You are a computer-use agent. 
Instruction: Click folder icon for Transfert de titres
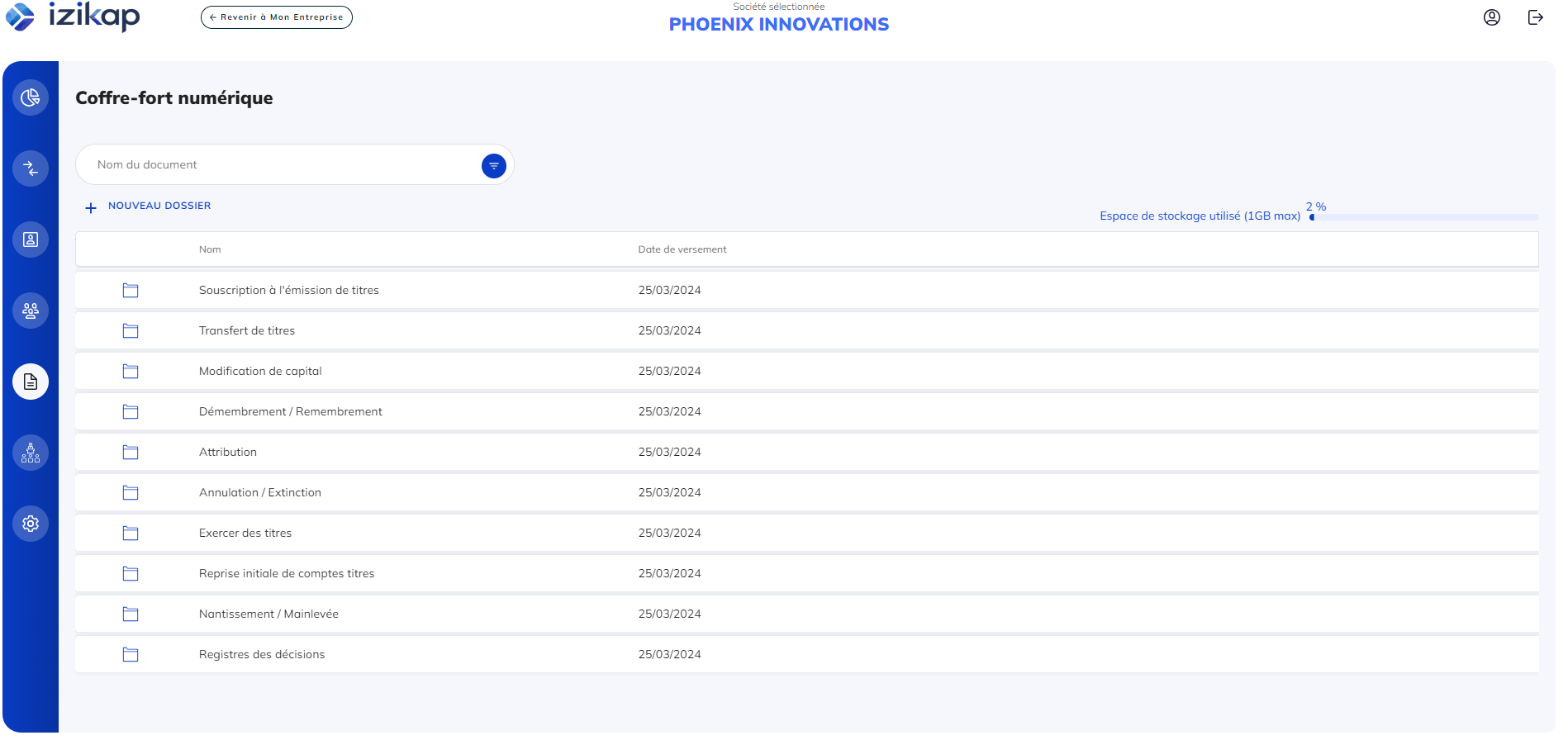click(131, 331)
